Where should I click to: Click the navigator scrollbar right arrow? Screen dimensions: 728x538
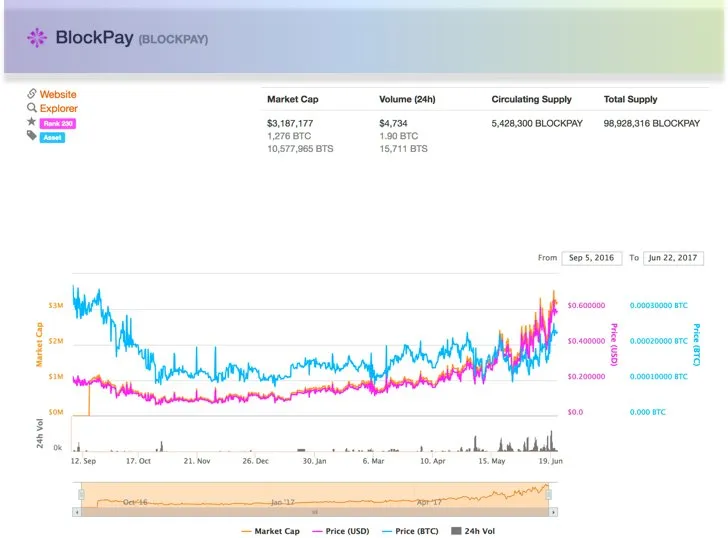[553, 512]
